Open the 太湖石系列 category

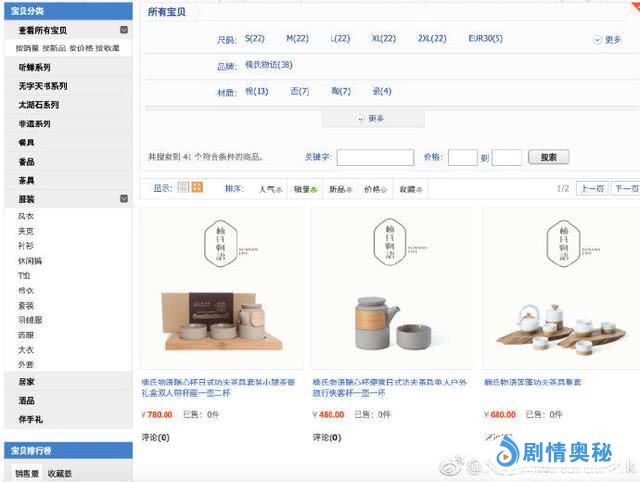pyautogui.click(x=39, y=105)
